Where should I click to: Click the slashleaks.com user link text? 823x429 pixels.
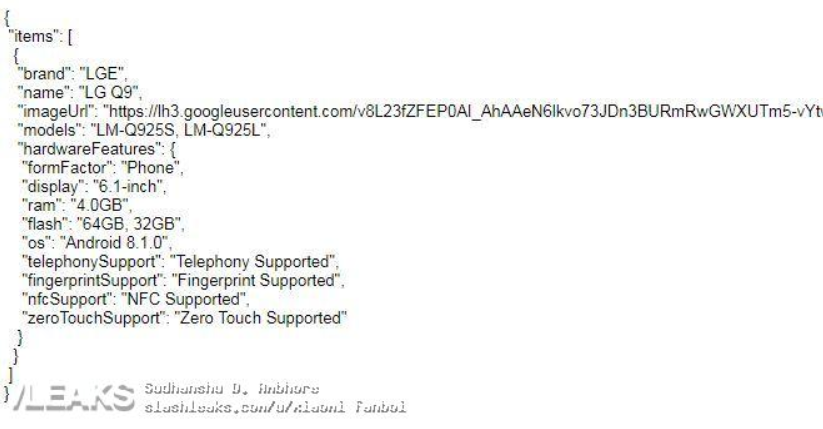click(x=275, y=407)
